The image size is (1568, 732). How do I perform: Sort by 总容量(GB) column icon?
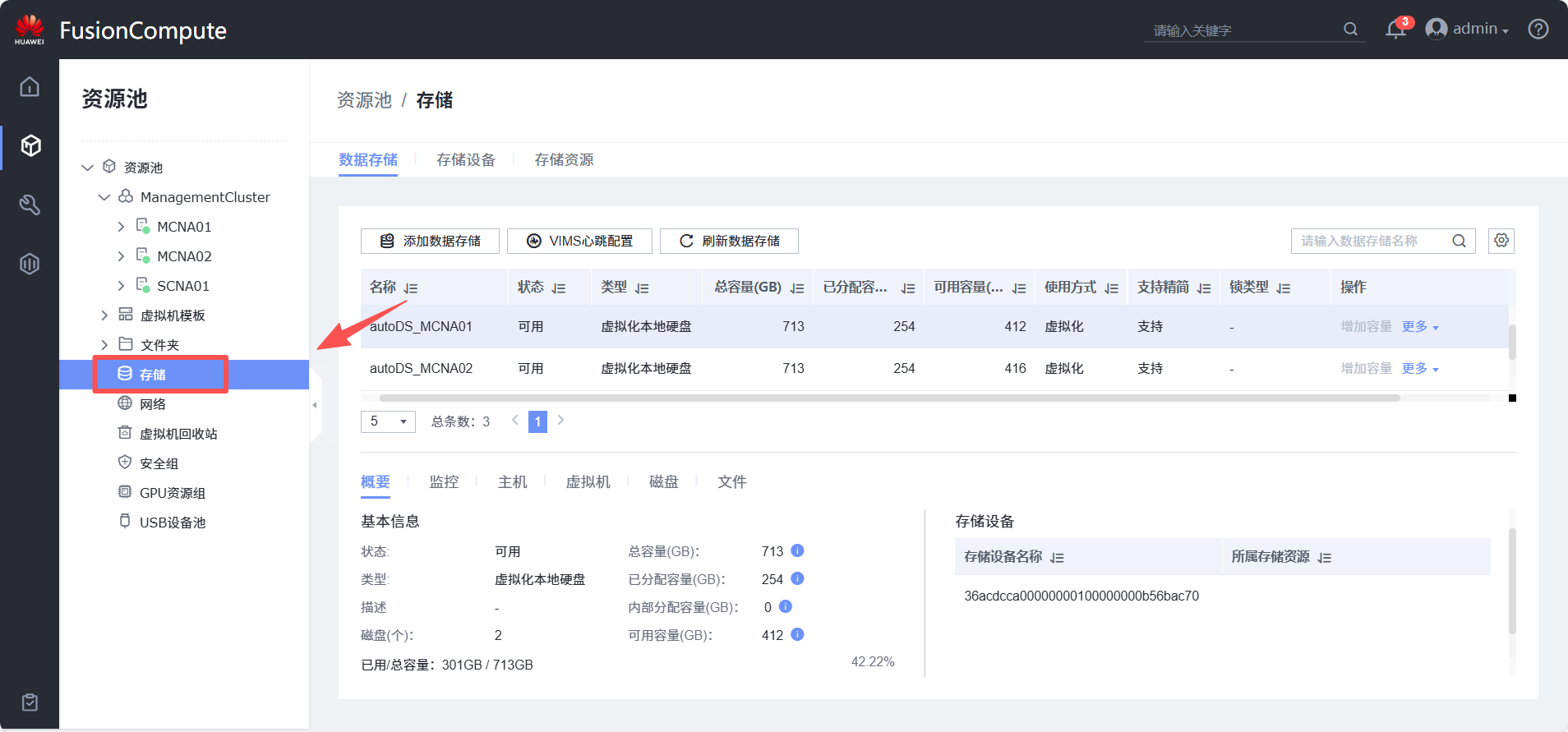tap(797, 288)
